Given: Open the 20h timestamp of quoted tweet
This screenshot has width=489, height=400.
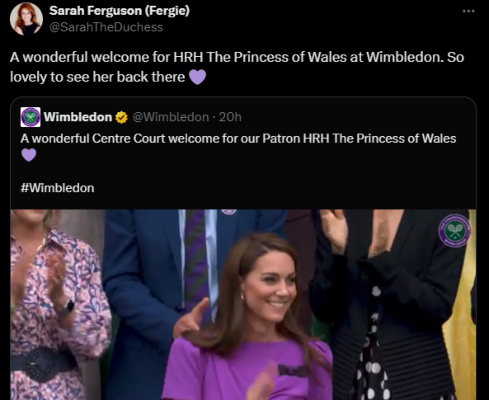Looking at the screenshot, I should point(230,117).
